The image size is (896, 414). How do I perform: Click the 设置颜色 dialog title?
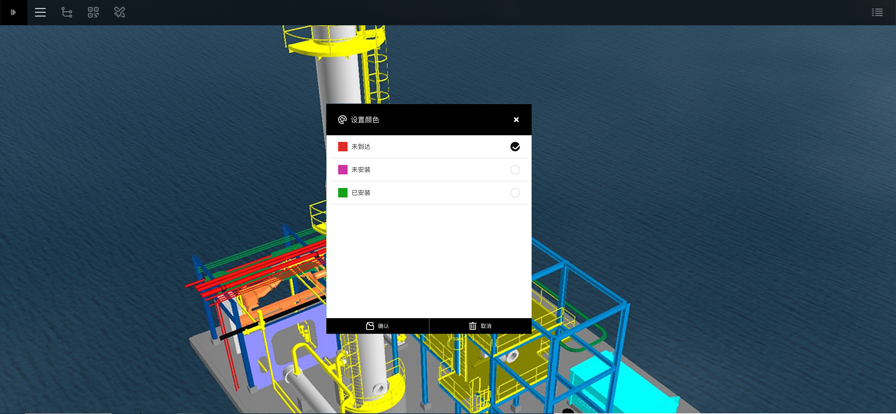(x=365, y=120)
